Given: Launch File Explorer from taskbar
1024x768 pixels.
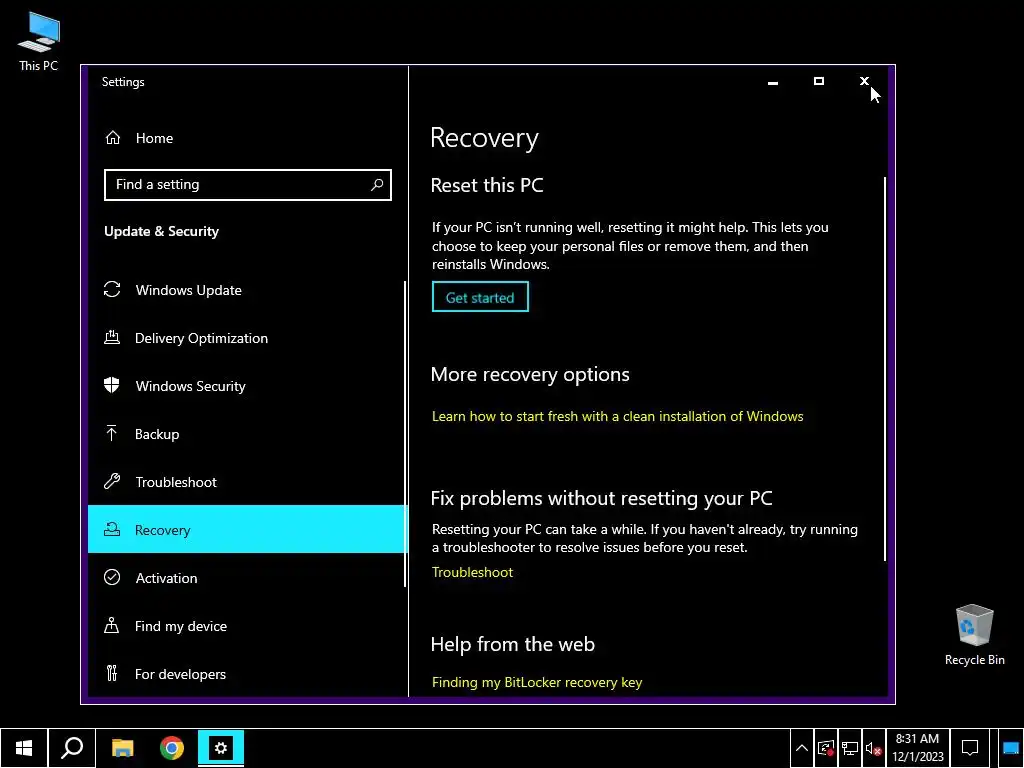Looking at the screenshot, I should click(123, 748).
